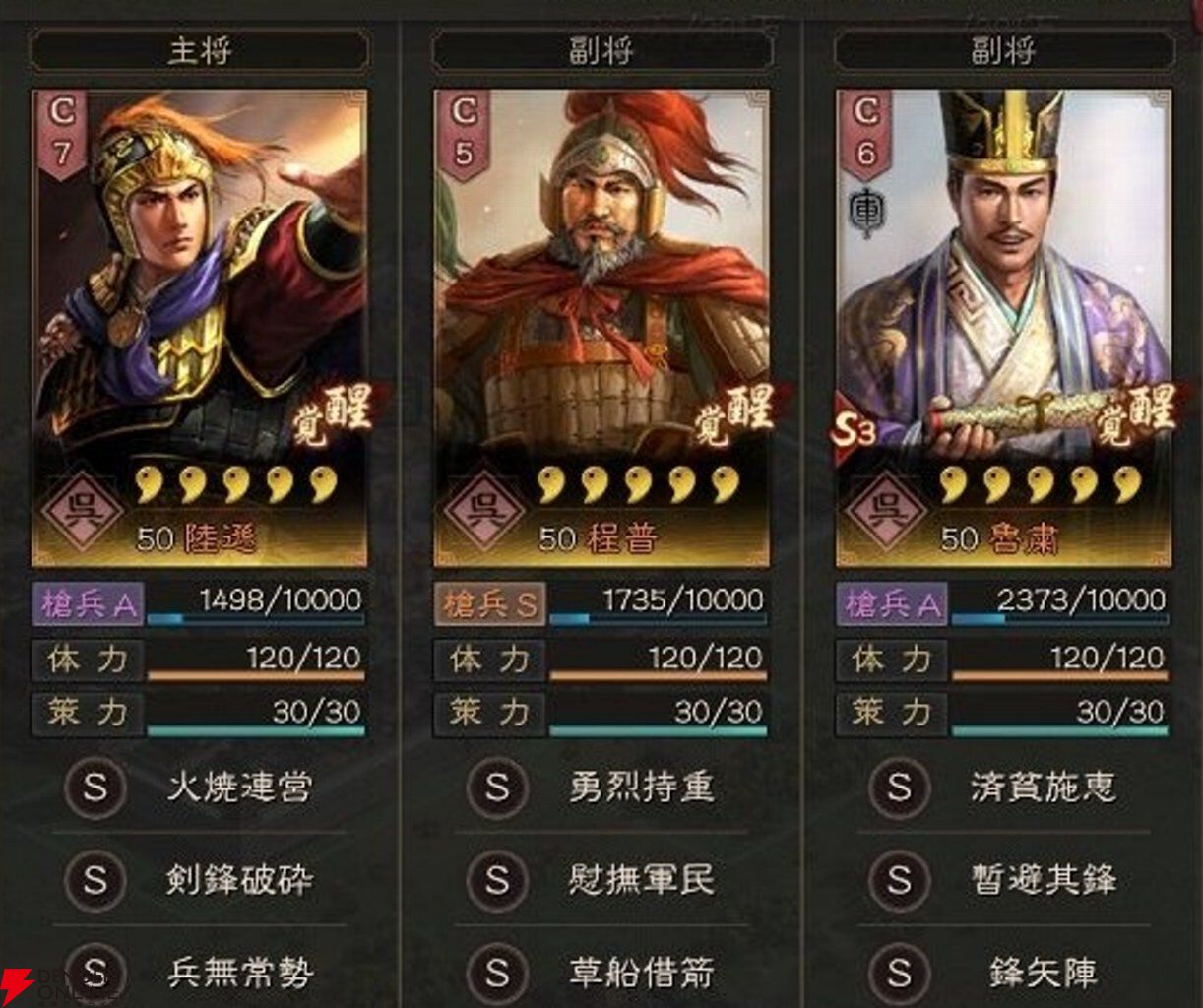
Task: Click 魯粛's troop count bar 2373/10000
Action: click(1061, 604)
